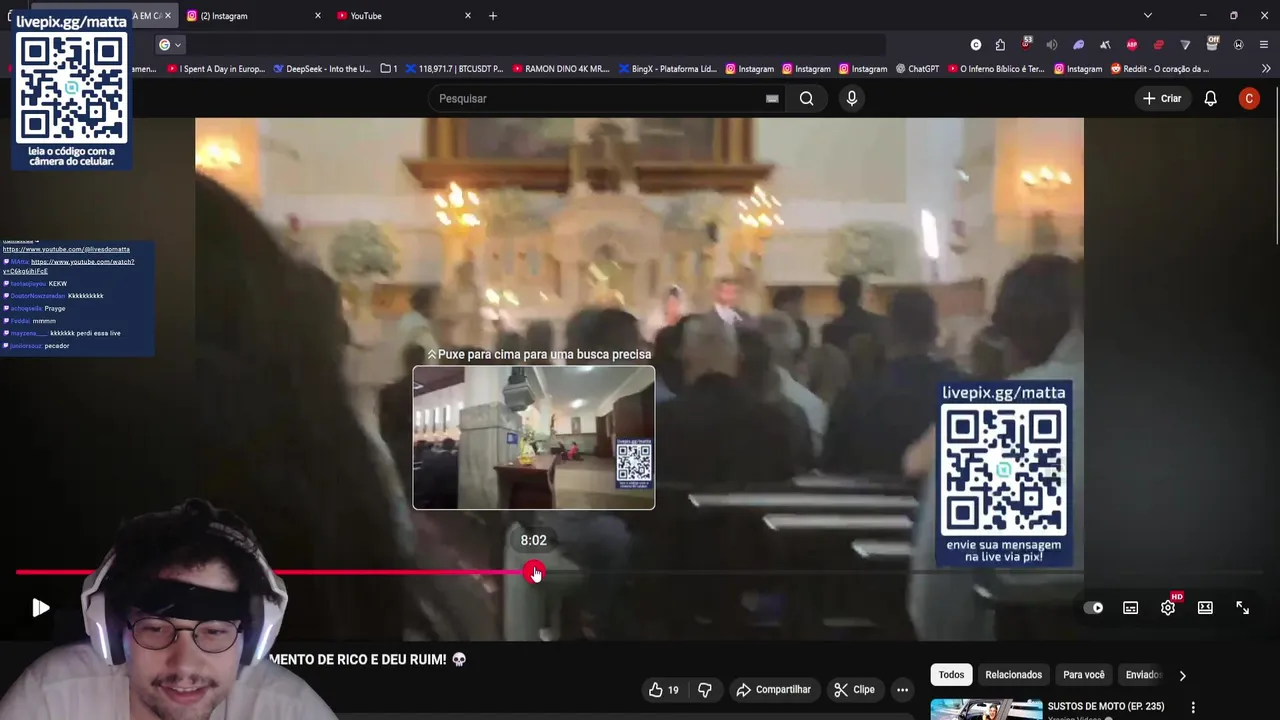Open the SUSTOS DE MOTO video thumbnail
Viewport: 1280px width, 720px height.
pos(986,709)
